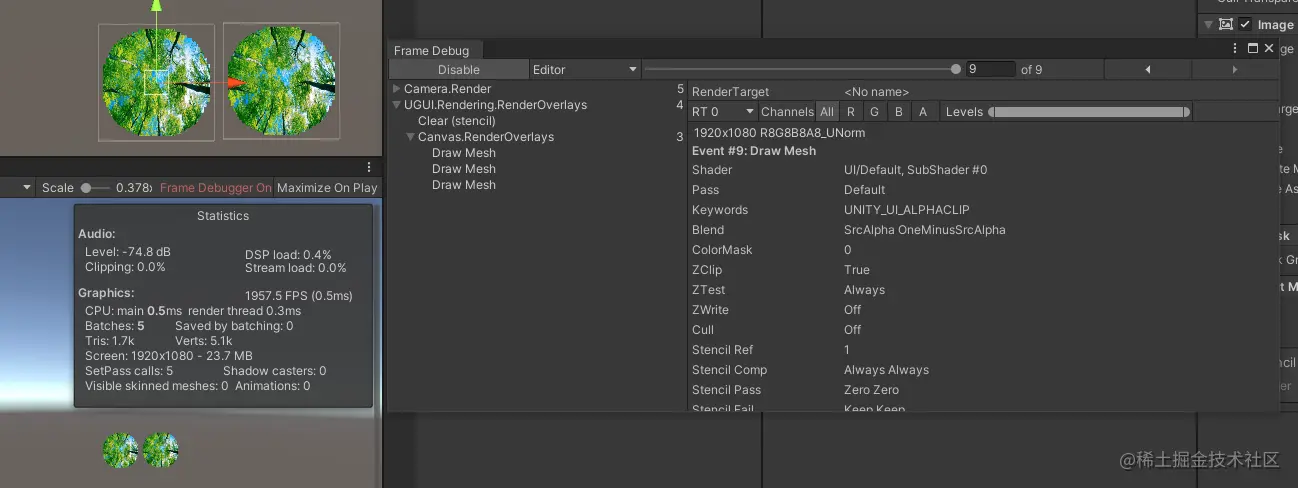This screenshot has width=1298, height=488.
Task: Click the red X-axis gizmo arrow
Action: [x=237, y=83]
